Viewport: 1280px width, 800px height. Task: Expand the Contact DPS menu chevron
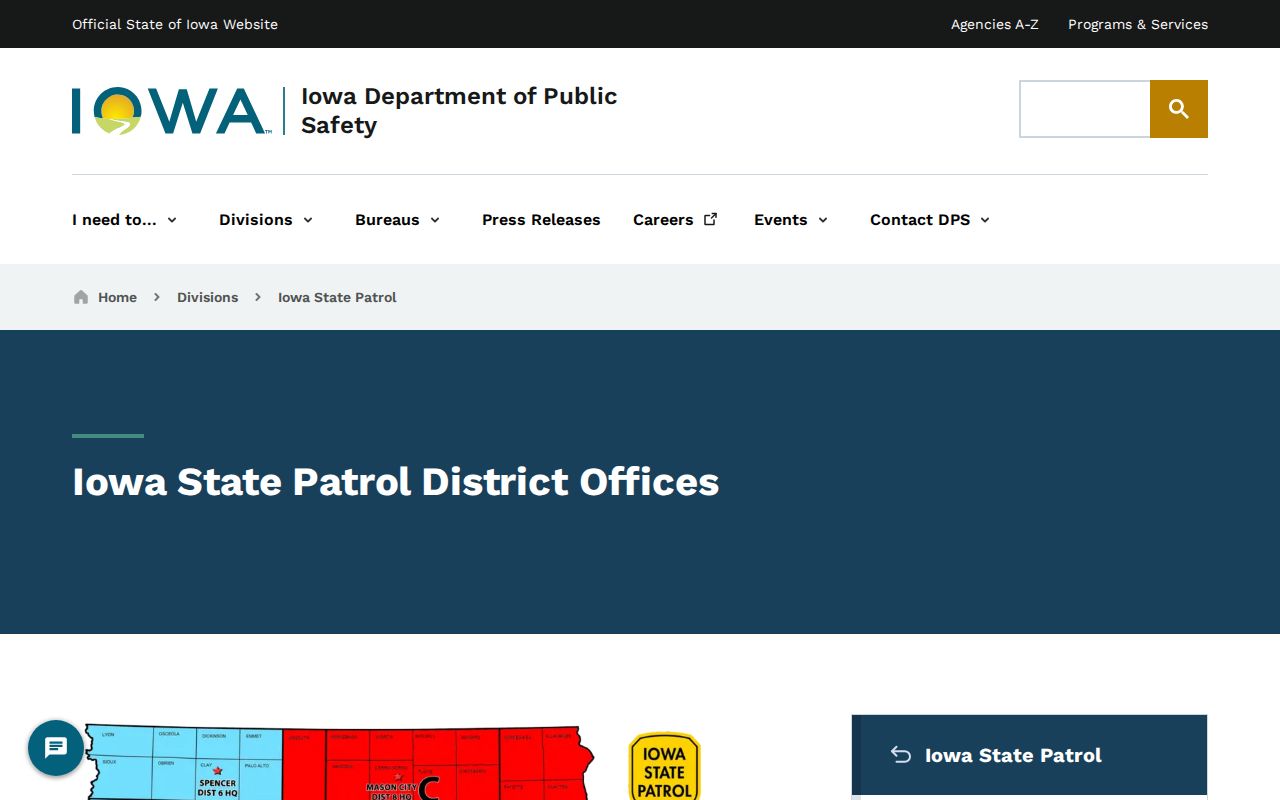point(985,220)
